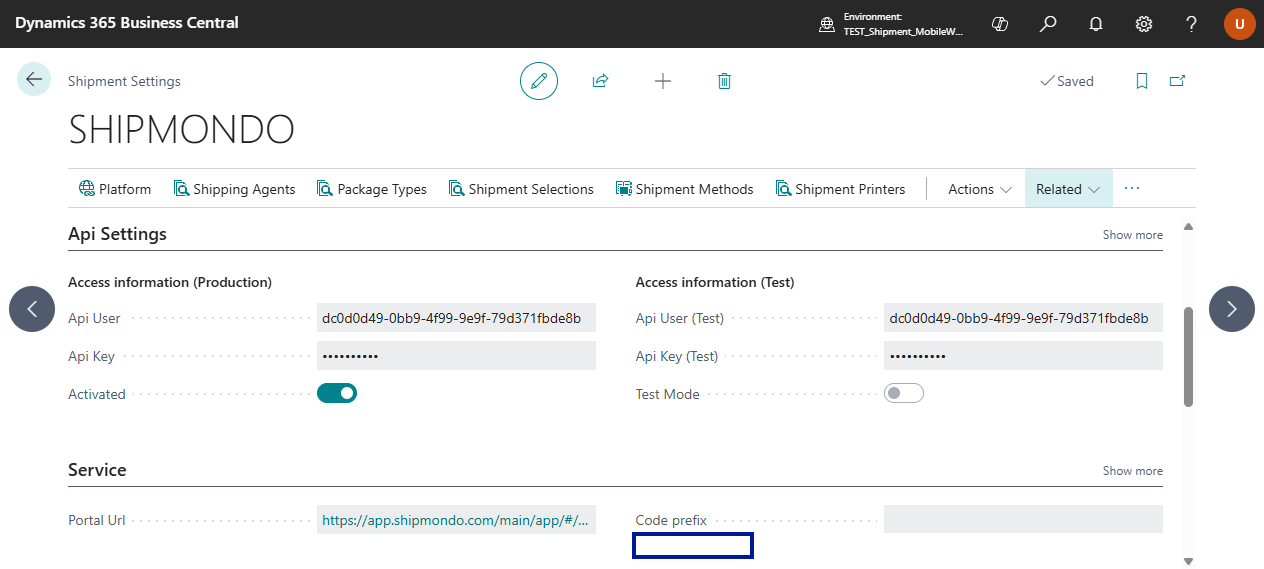Expand the Related menu

click(1068, 189)
